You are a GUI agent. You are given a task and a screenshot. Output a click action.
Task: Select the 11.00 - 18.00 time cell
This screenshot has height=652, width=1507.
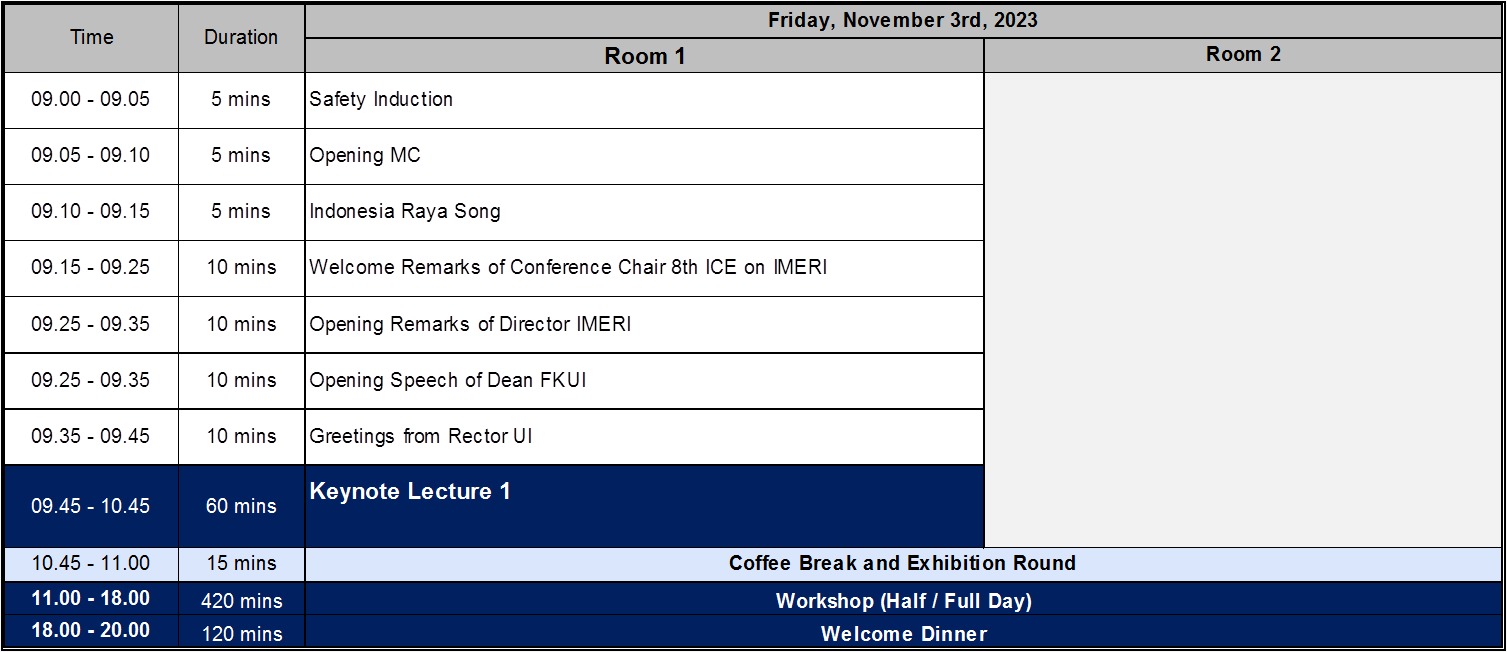91,599
